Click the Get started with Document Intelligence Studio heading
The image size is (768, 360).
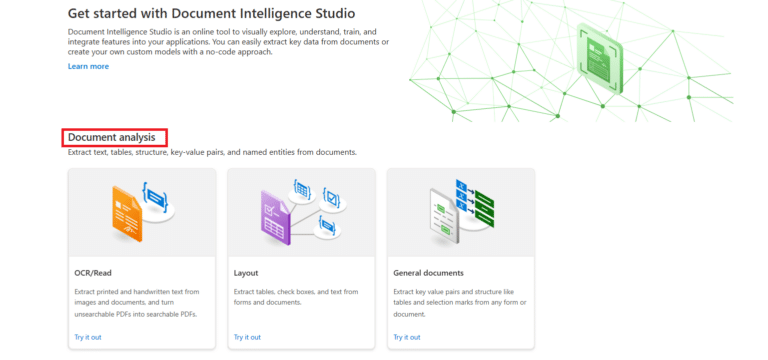[x=212, y=13]
